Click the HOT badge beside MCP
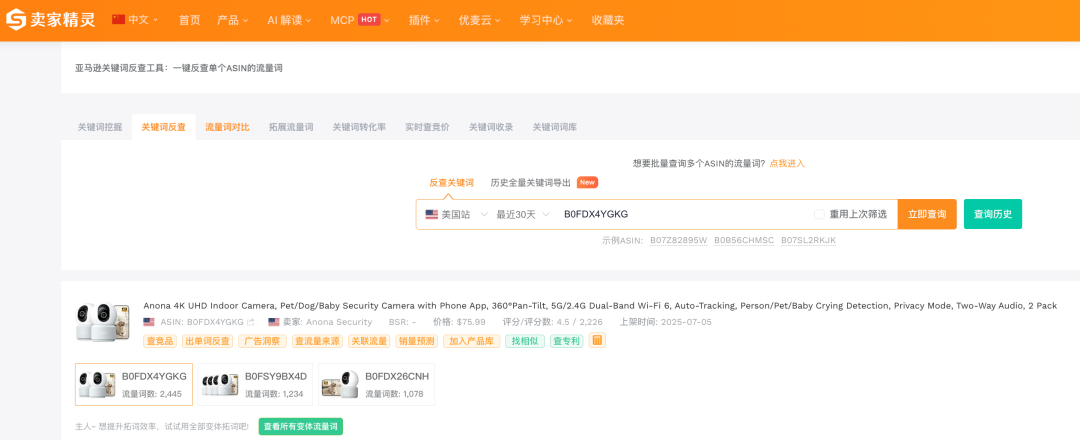Screen dimensions: 1080x440 (x=369, y=19)
